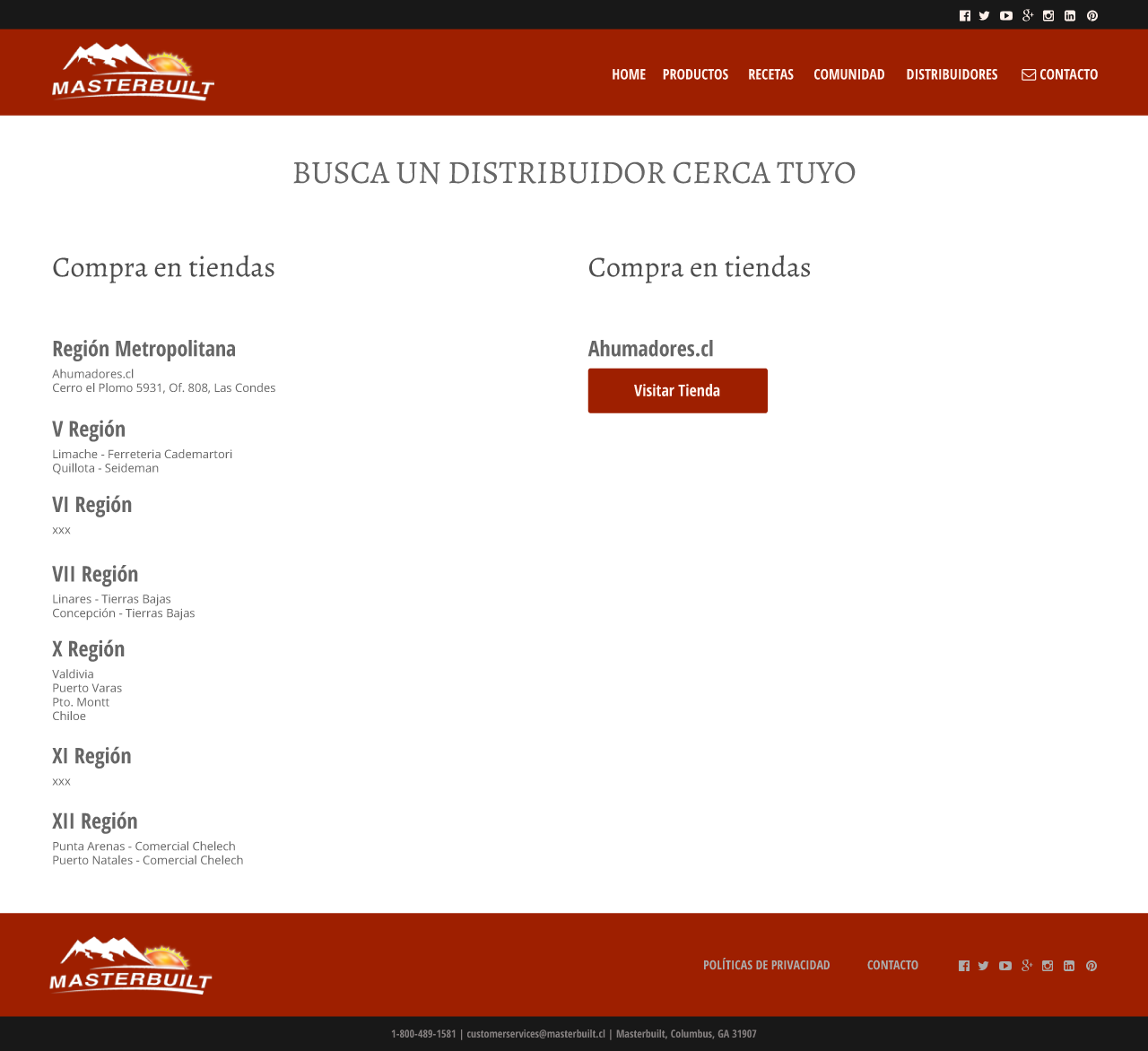The height and width of the screenshot is (1051, 1148).
Task: Open COMUNIDAD navigation item
Action: (x=848, y=74)
